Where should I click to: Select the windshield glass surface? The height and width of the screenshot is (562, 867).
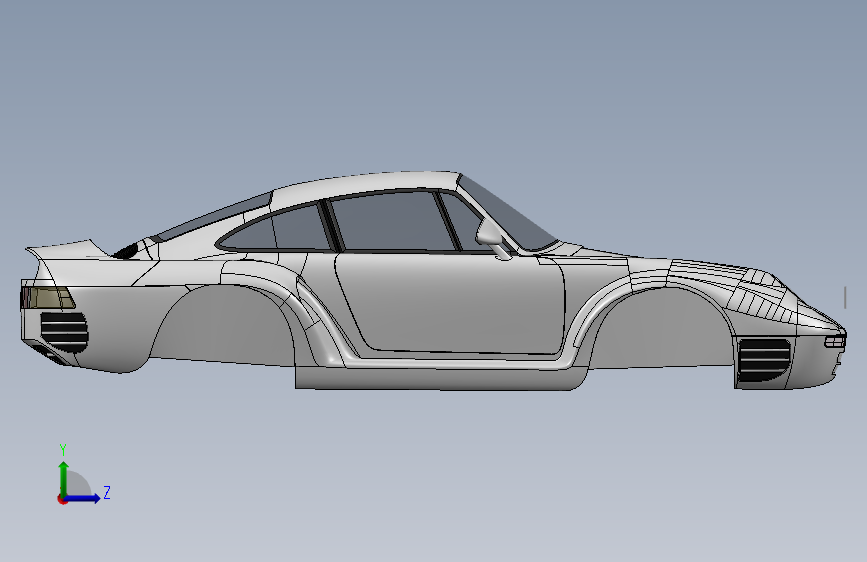coord(506,215)
